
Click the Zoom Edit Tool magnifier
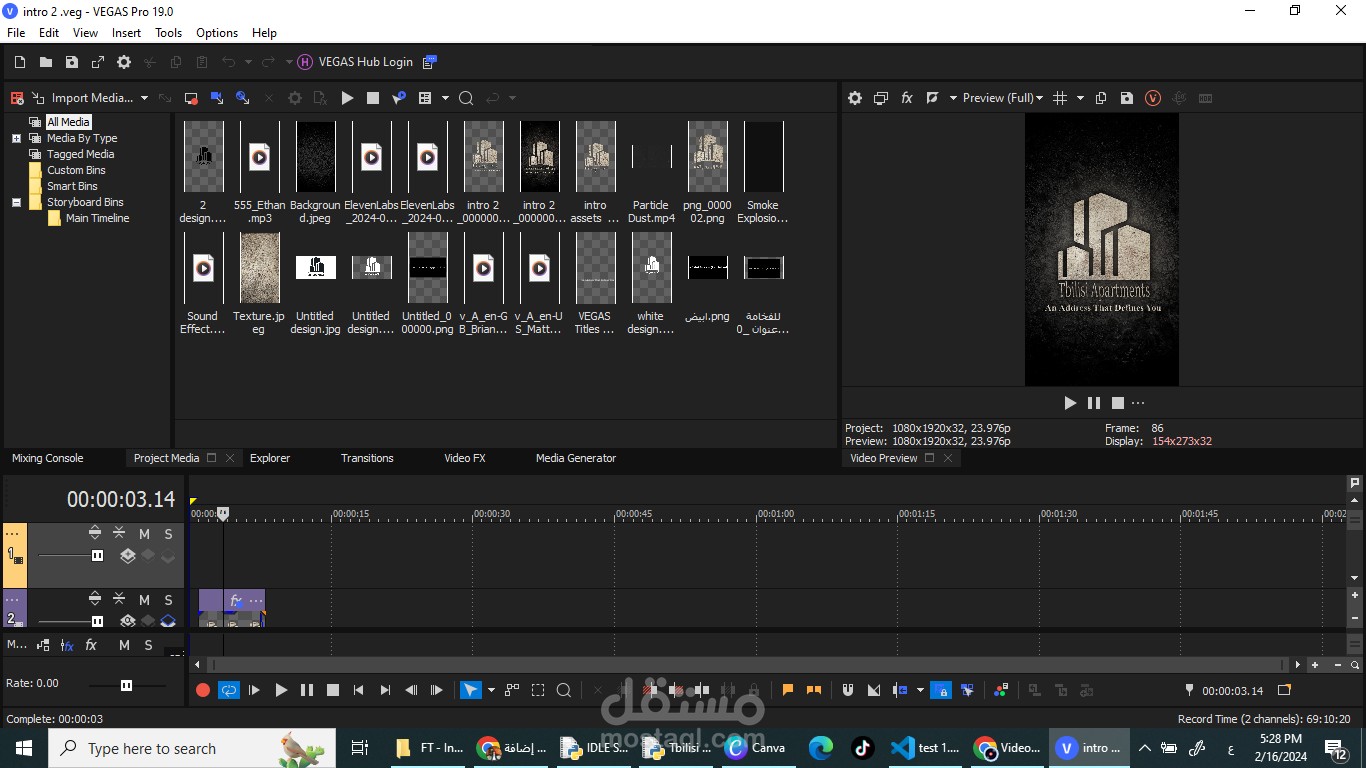pos(564,690)
